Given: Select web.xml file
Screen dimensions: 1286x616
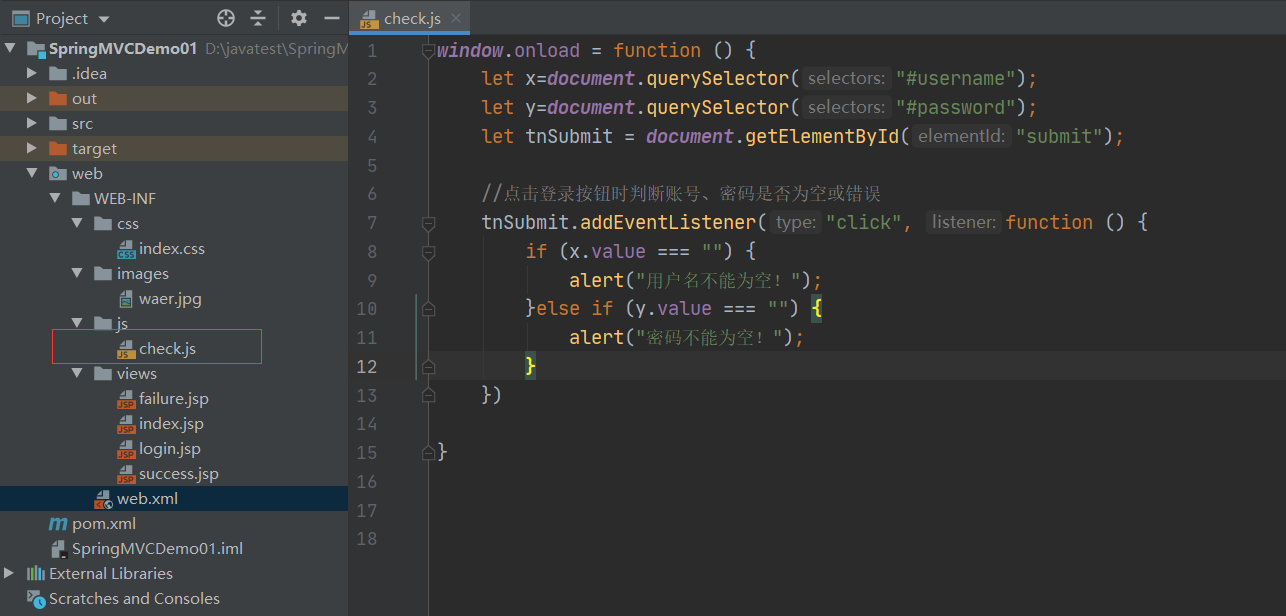Looking at the screenshot, I should tap(147, 498).
